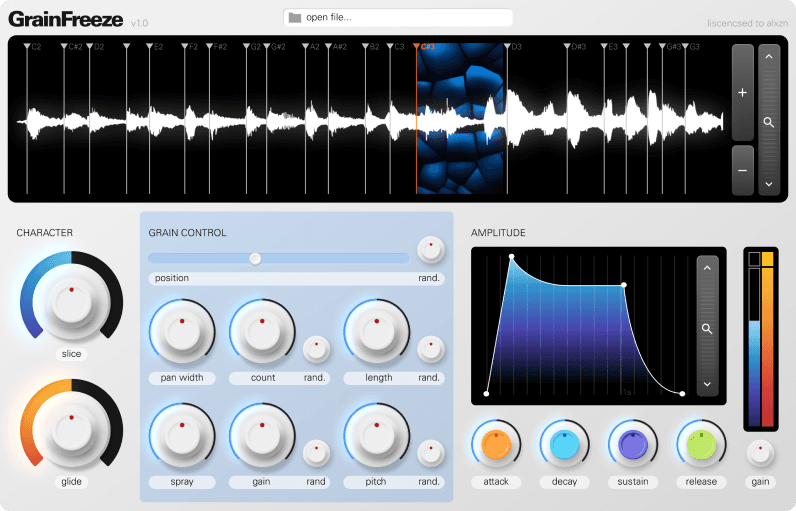796x511 pixels.
Task: Click the folder icon beside open file
Action: [x=294, y=17]
